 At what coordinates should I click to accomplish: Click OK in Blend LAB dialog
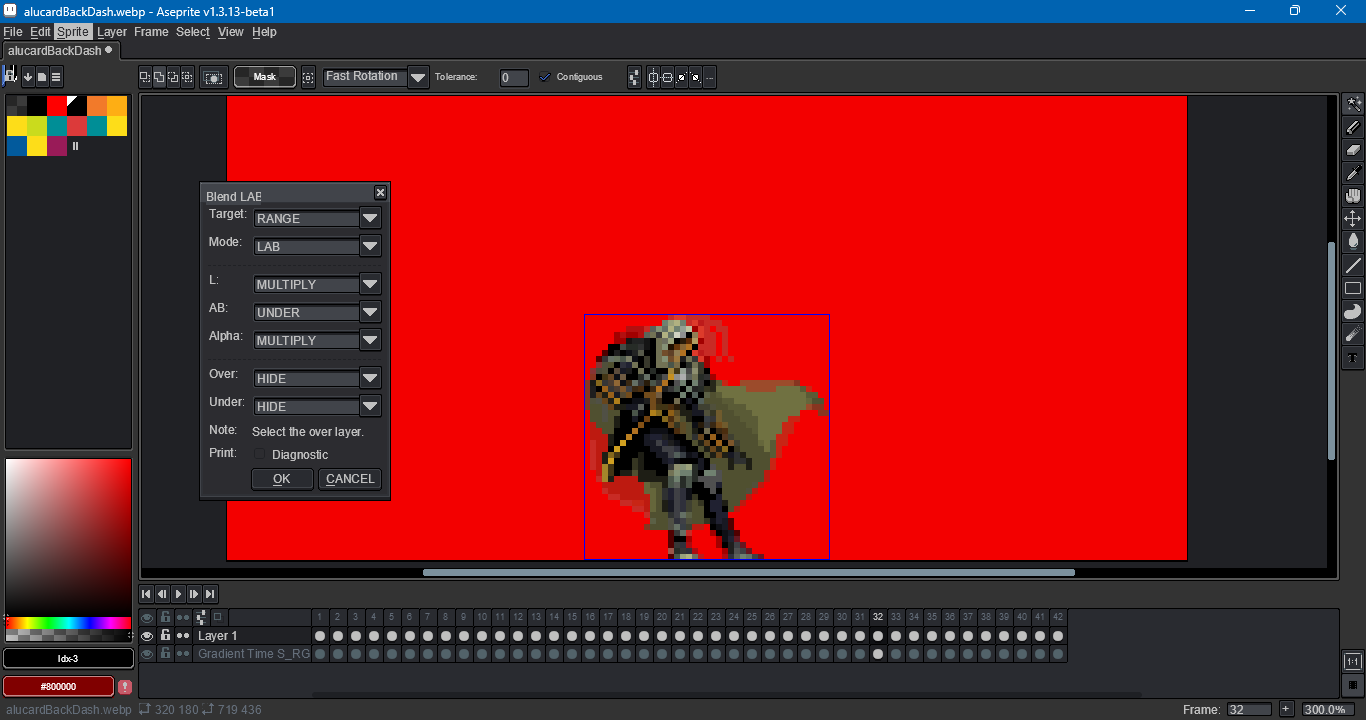pyautogui.click(x=282, y=479)
